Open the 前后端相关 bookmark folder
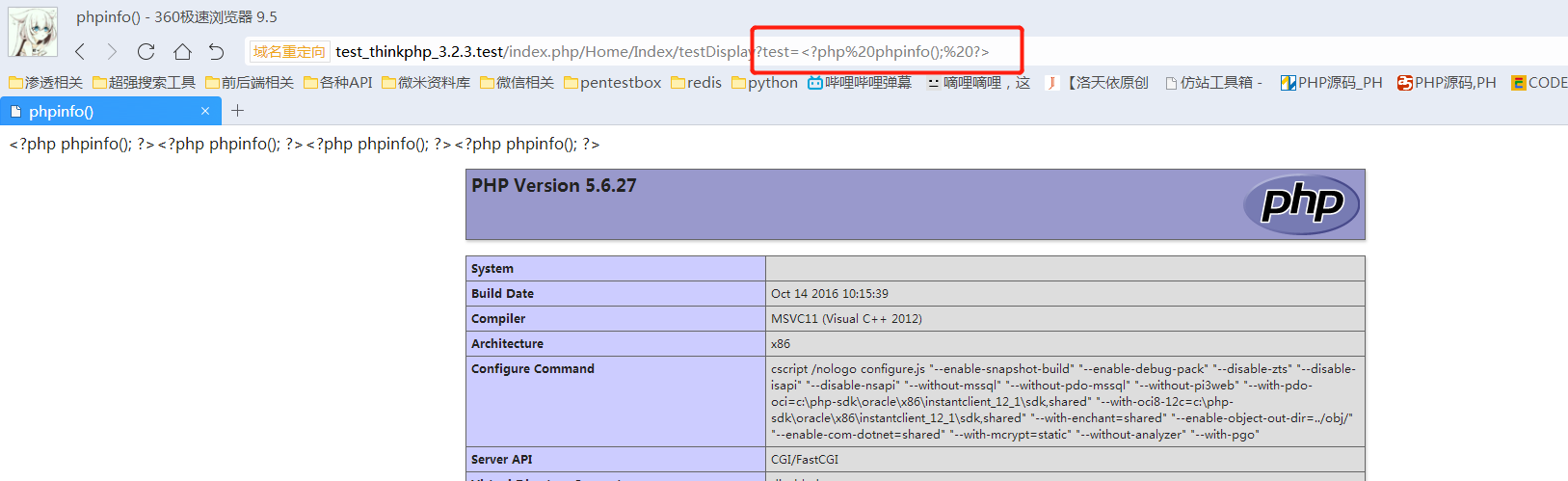 click(250, 83)
